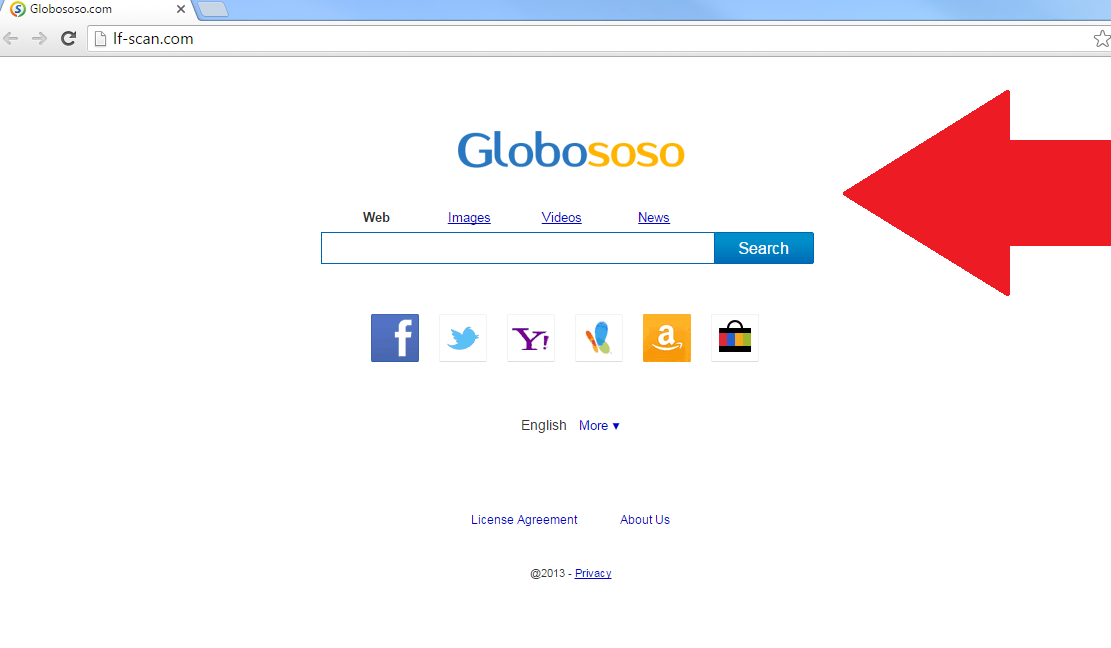This screenshot has width=1111, height=648.
Task: Click the blue Search button
Action: [764, 248]
